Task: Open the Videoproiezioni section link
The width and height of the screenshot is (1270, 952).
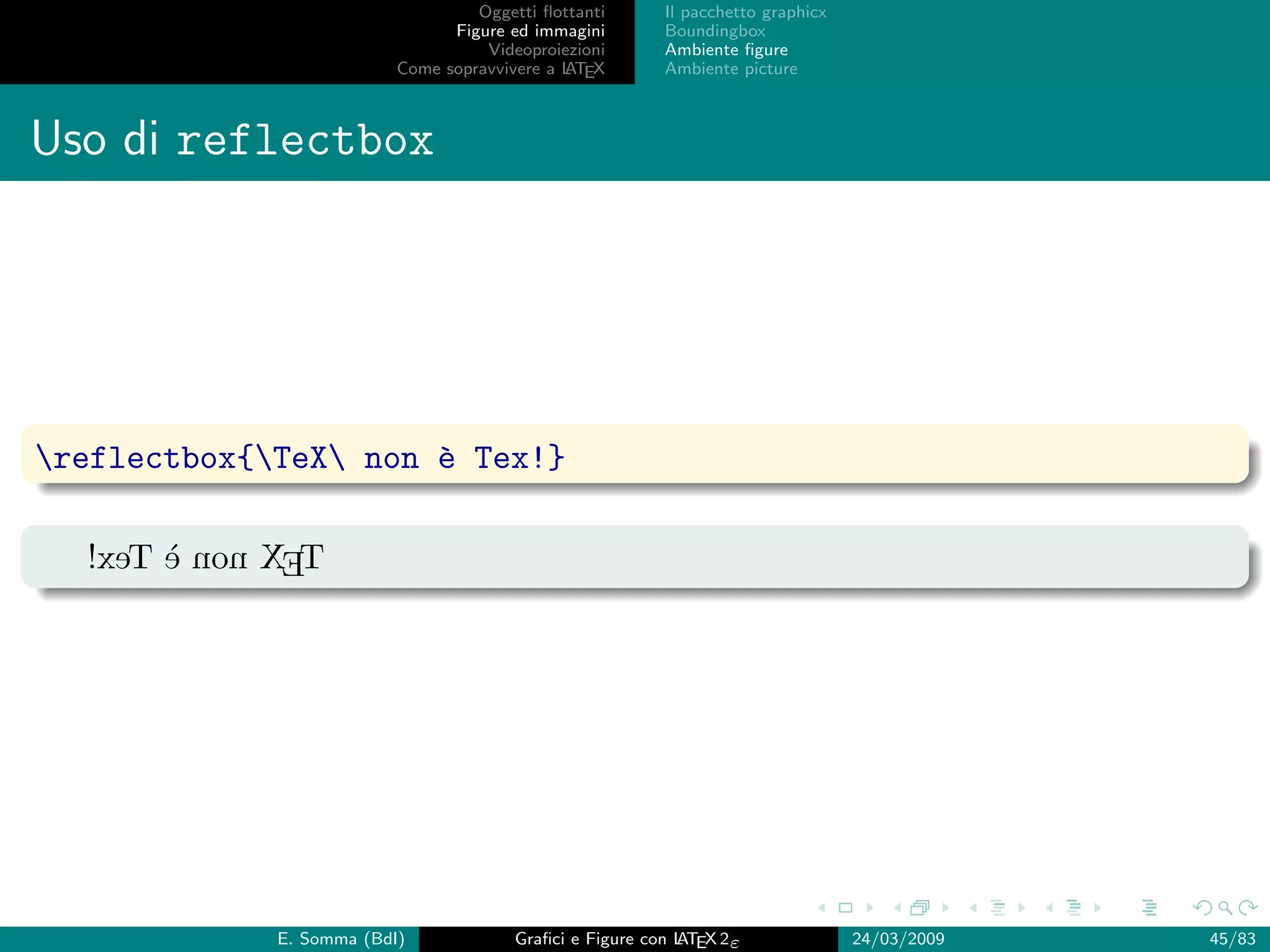Action: click(x=546, y=50)
